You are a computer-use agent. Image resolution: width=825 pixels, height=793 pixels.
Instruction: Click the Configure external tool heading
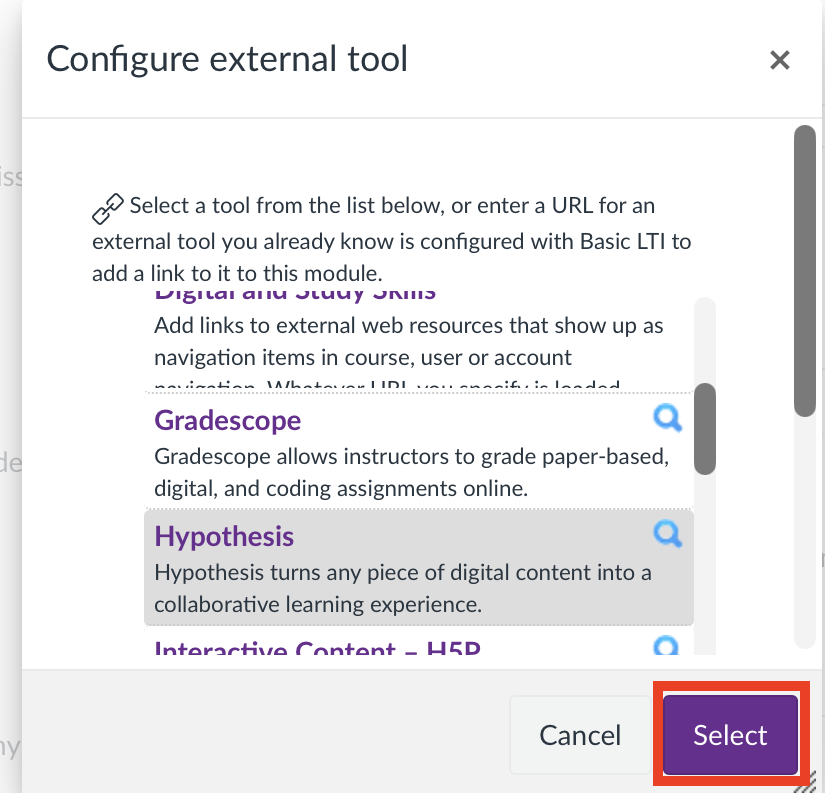pyautogui.click(x=227, y=59)
